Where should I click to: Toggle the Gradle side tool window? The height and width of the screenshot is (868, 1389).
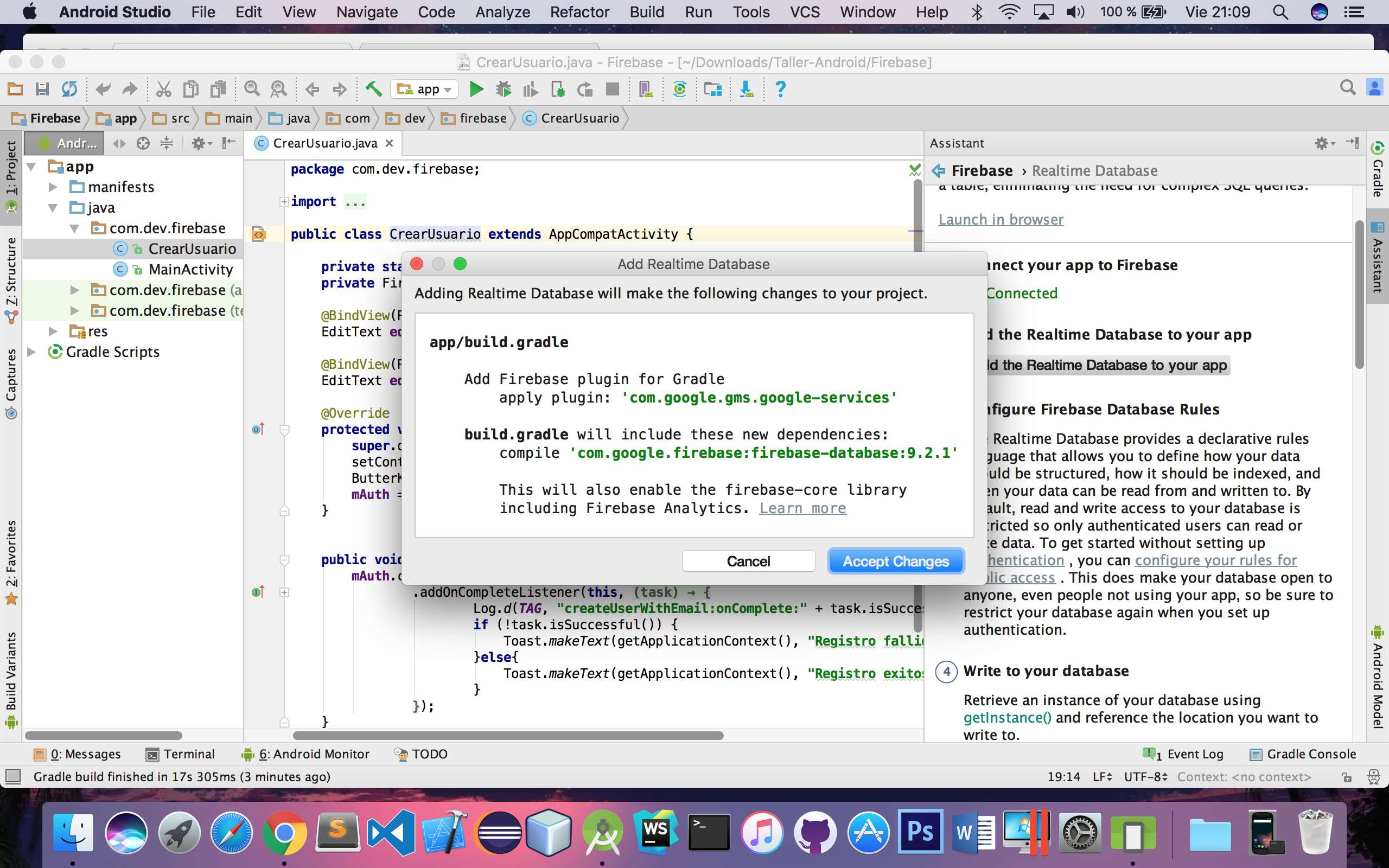tap(1378, 169)
